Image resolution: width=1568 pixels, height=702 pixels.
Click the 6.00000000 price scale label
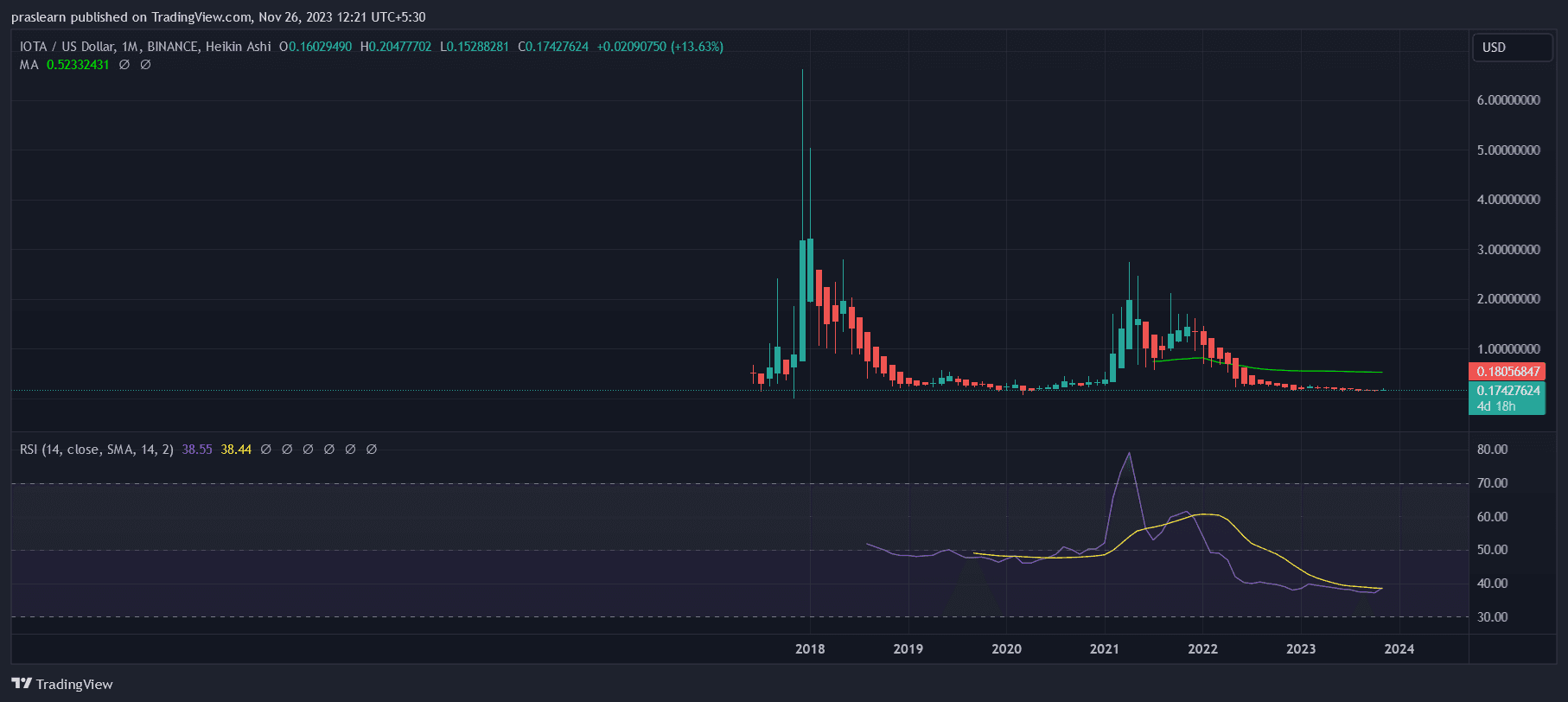[x=1508, y=100]
